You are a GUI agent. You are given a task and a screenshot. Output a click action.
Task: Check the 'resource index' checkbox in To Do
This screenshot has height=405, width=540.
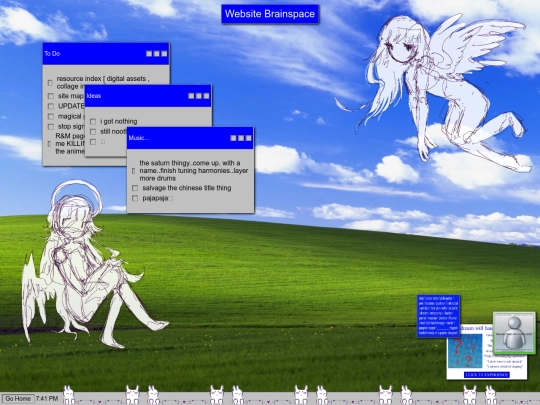coord(50,83)
